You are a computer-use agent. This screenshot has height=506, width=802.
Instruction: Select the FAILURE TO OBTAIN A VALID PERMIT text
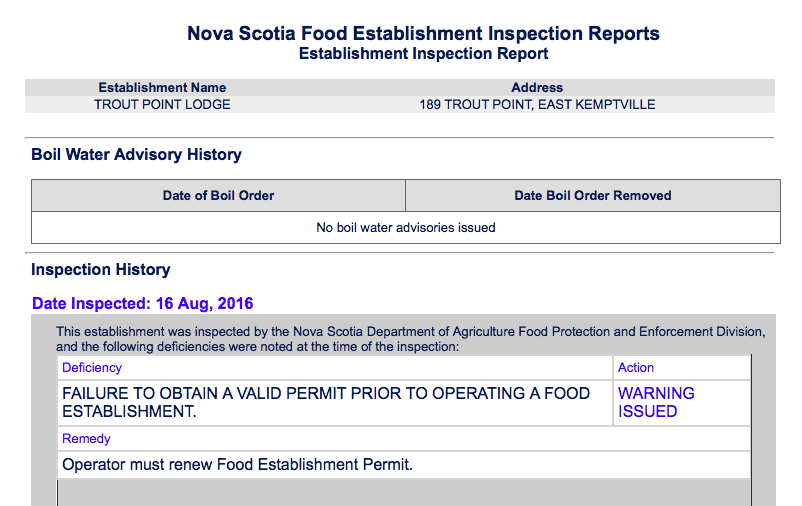[x=326, y=402]
